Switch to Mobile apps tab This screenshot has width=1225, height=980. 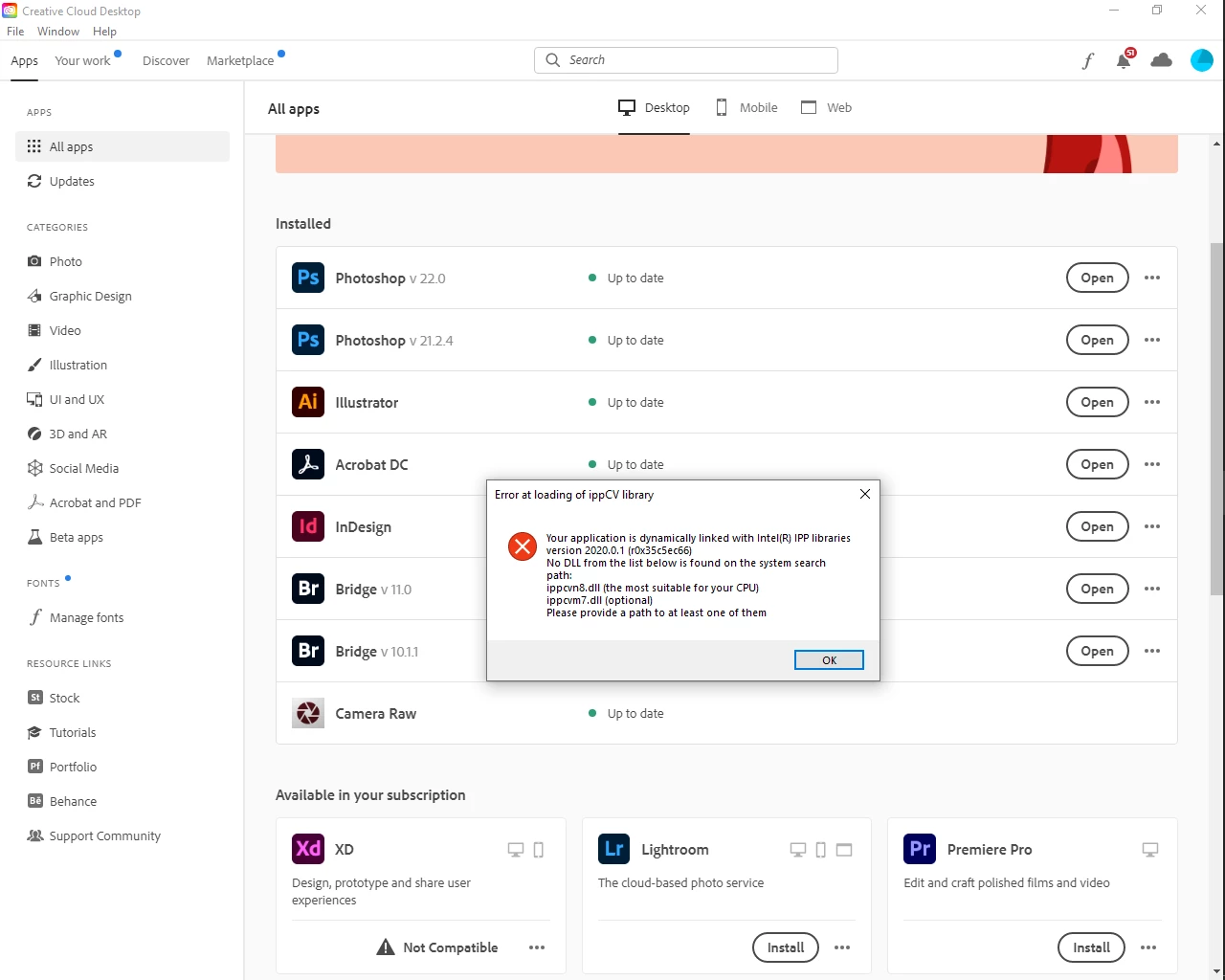pyautogui.click(x=747, y=107)
